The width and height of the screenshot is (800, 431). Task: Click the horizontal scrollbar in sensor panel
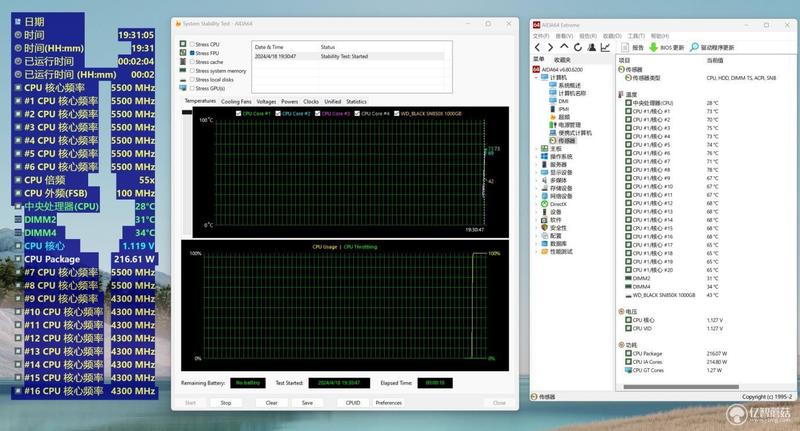pos(681,387)
